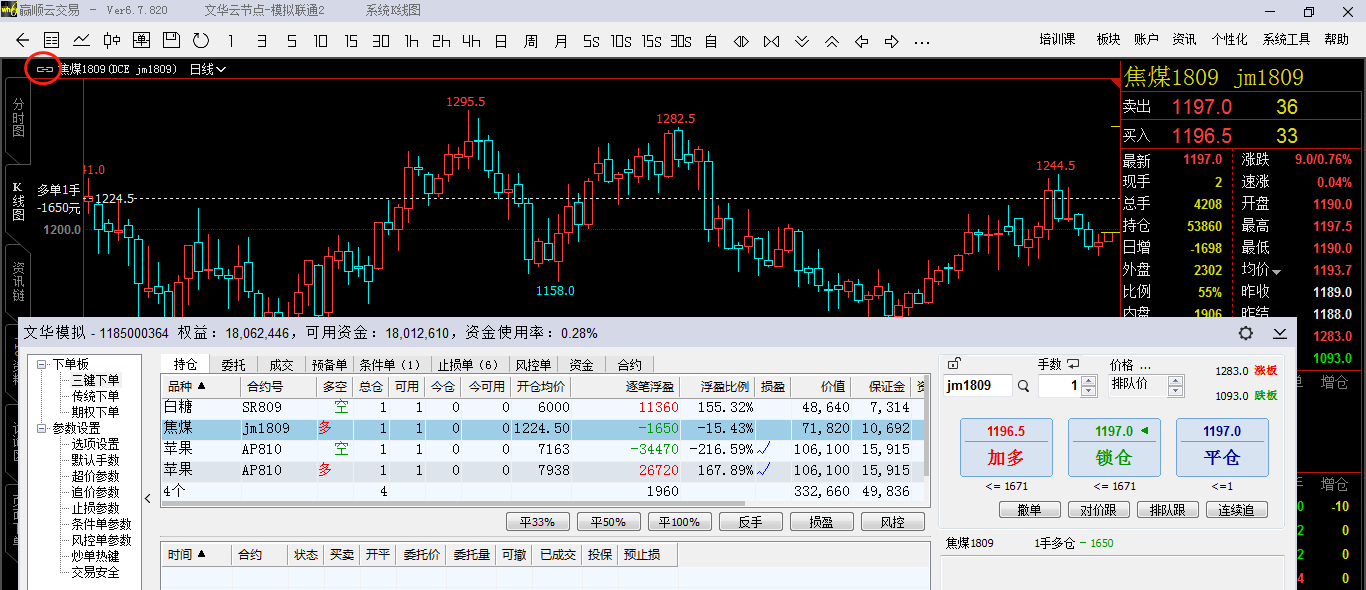Switch to the 委托 tab
The width and height of the screenshot is (1366, 590).
pyautogui.click(x=233, y=365)
